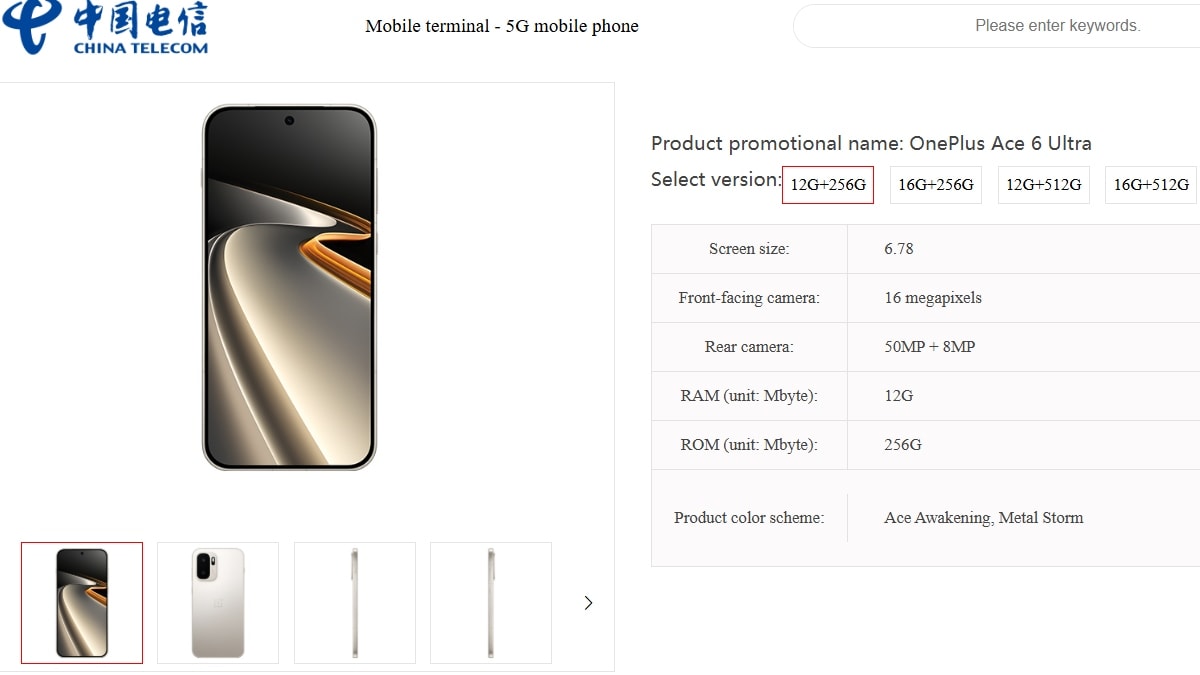
Task: Click the OnePlus Ace 6 Ultra product name
Action: pyautogui.click(x=1000, y=143)
